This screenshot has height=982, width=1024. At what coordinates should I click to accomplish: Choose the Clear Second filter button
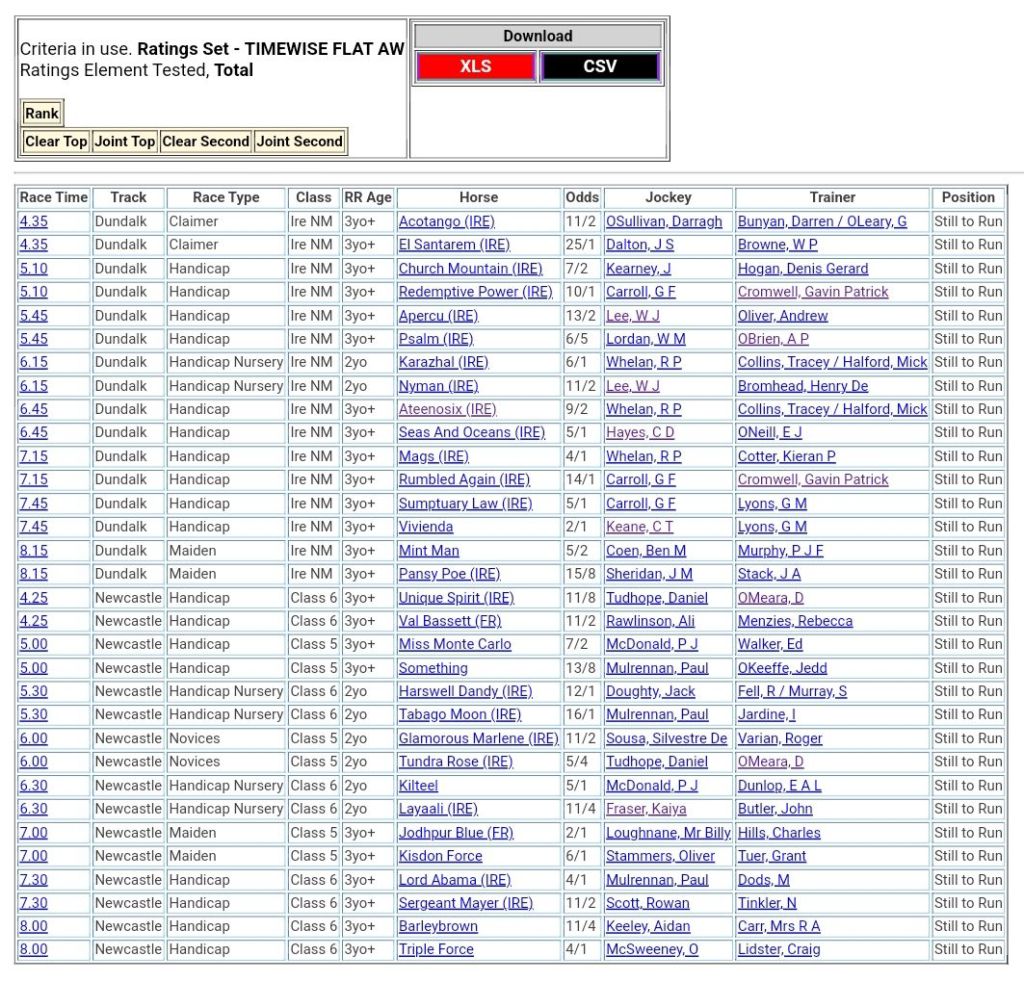coord(205,141)
